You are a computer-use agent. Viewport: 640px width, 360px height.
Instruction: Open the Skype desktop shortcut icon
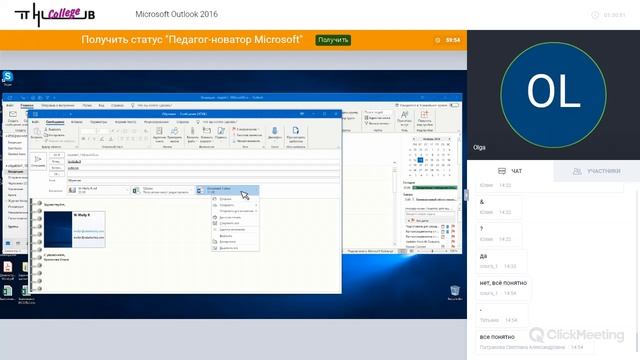point(7,78)
